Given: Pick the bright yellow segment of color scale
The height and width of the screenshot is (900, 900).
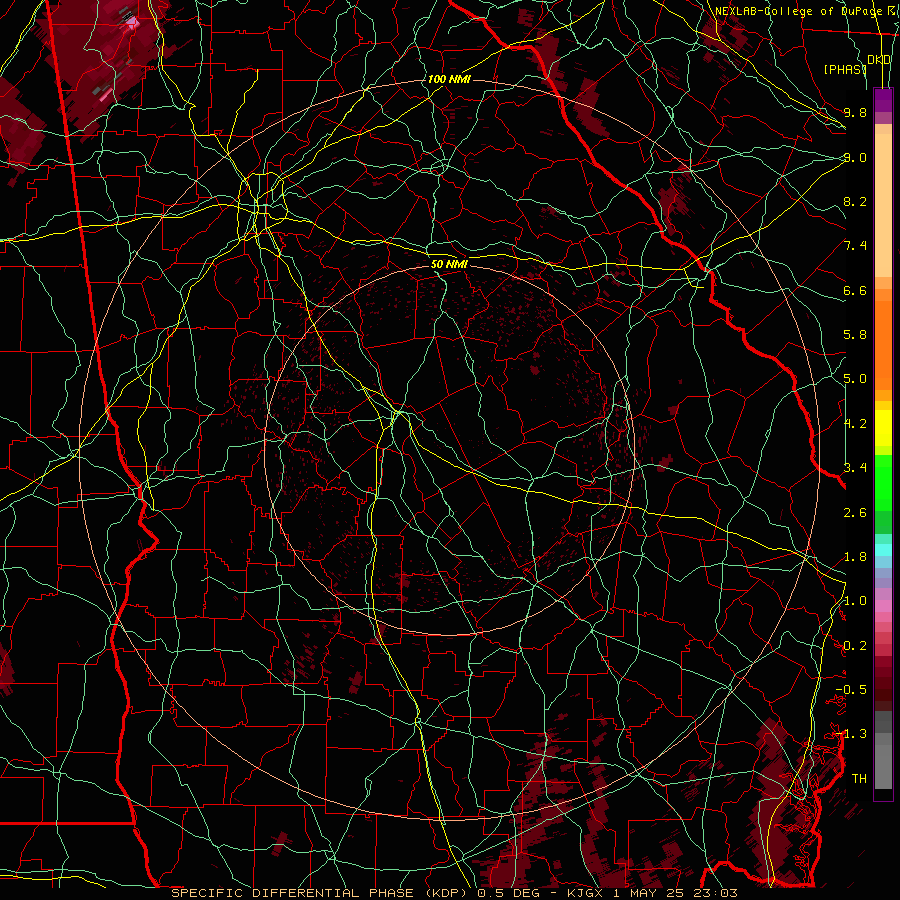Looking at the screenshot, I should coord(883,428).
